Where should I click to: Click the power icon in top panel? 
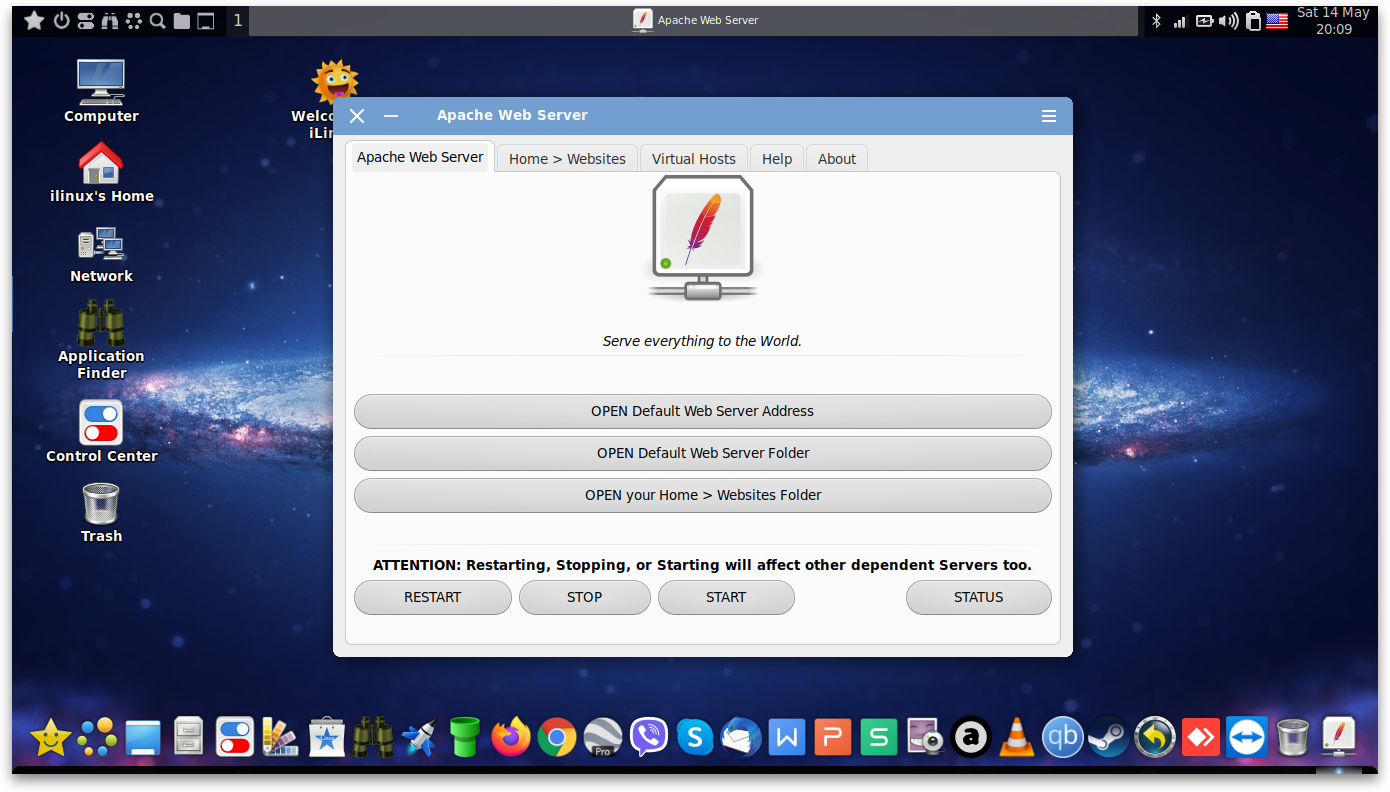pos(62,20)
